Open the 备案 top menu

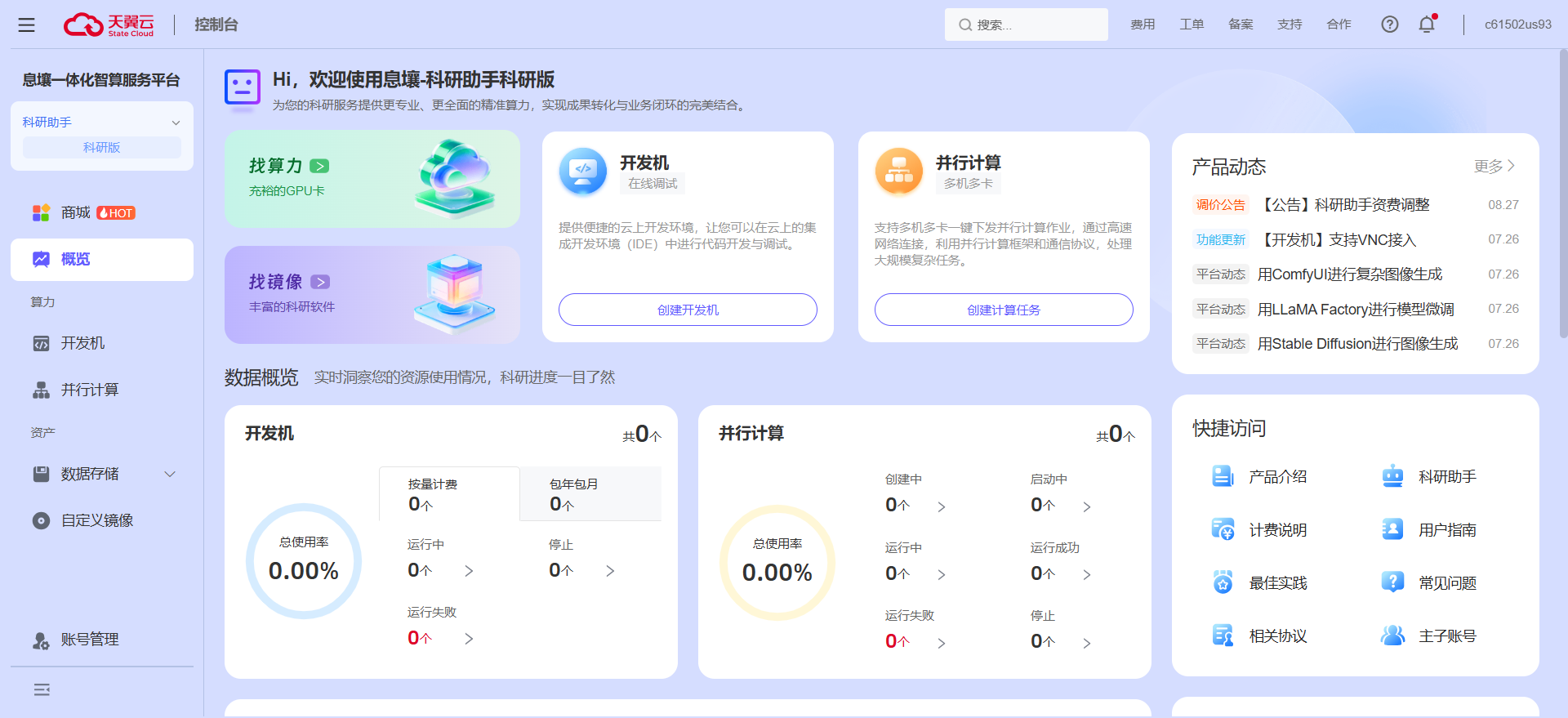point(1241,25)
